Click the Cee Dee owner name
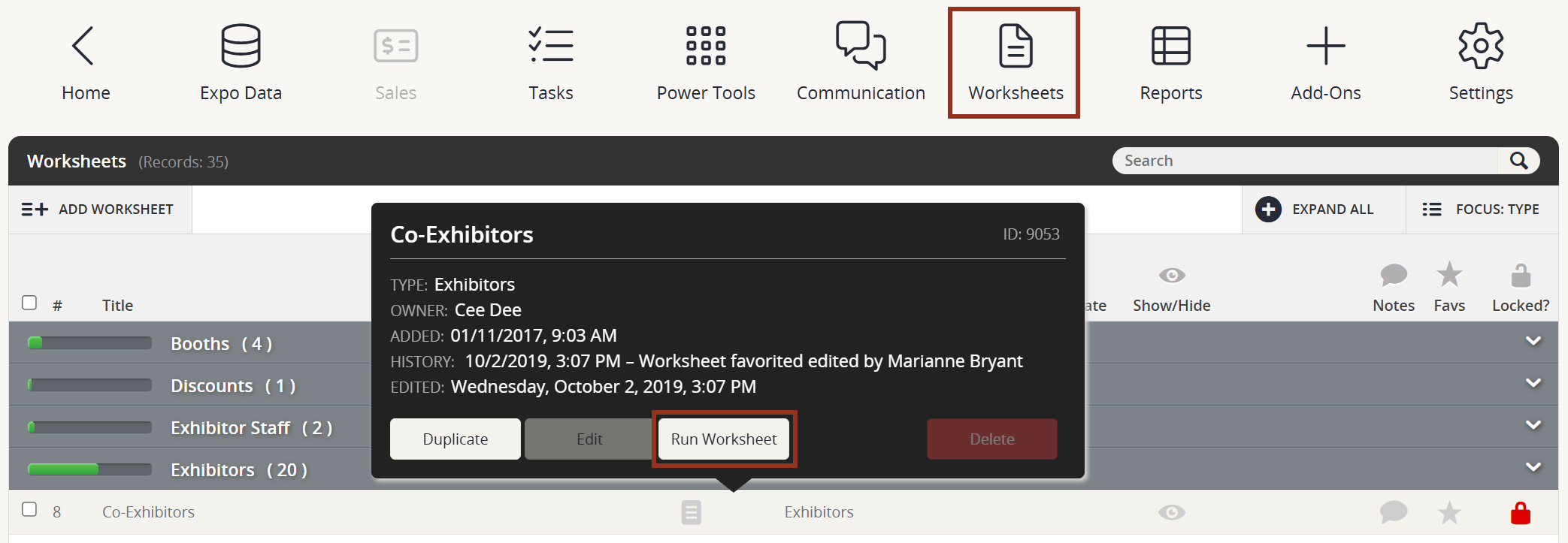 (488, 310)
